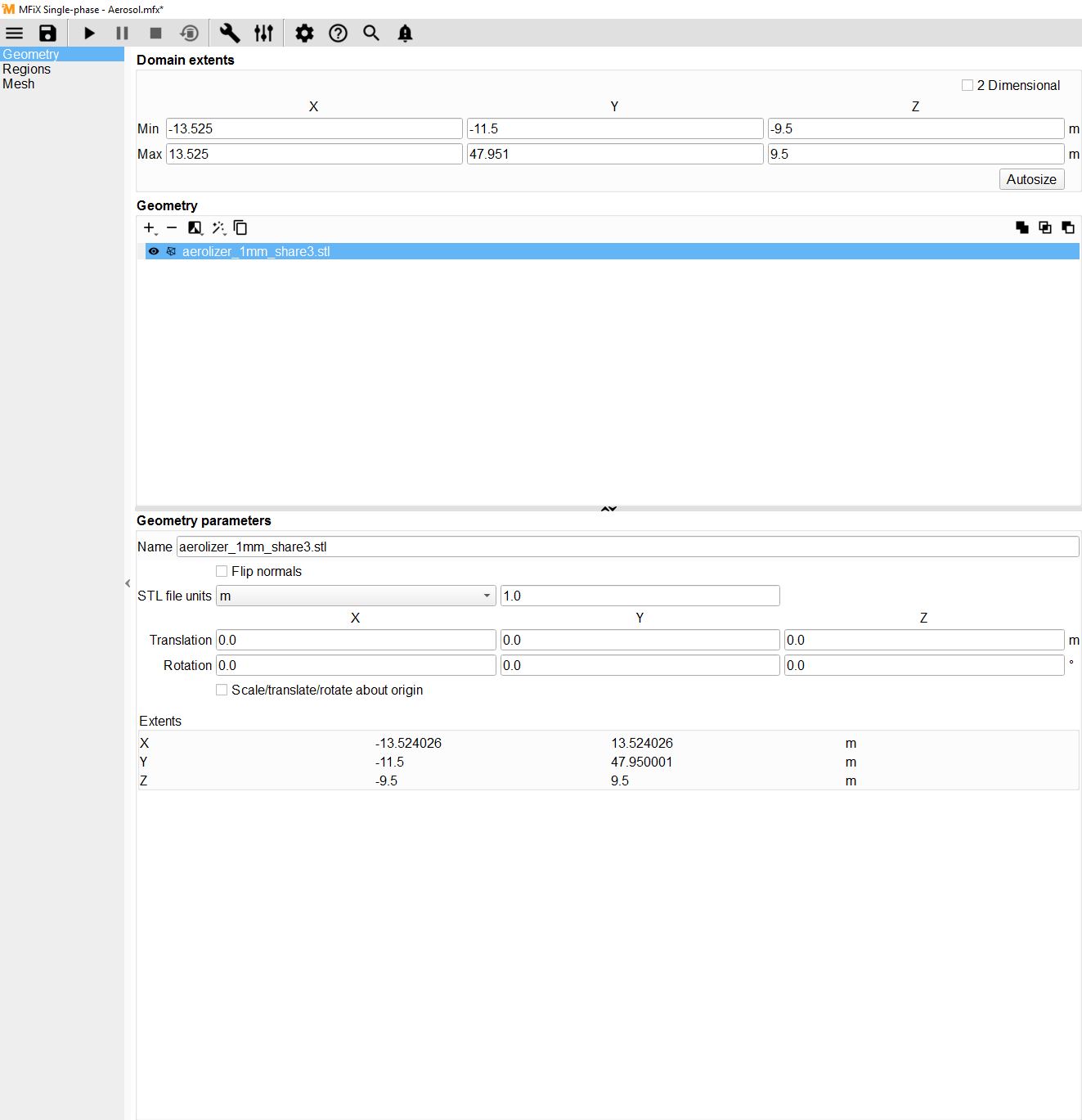Open the add geometry plus dropdown

click(x=150, y=228)
